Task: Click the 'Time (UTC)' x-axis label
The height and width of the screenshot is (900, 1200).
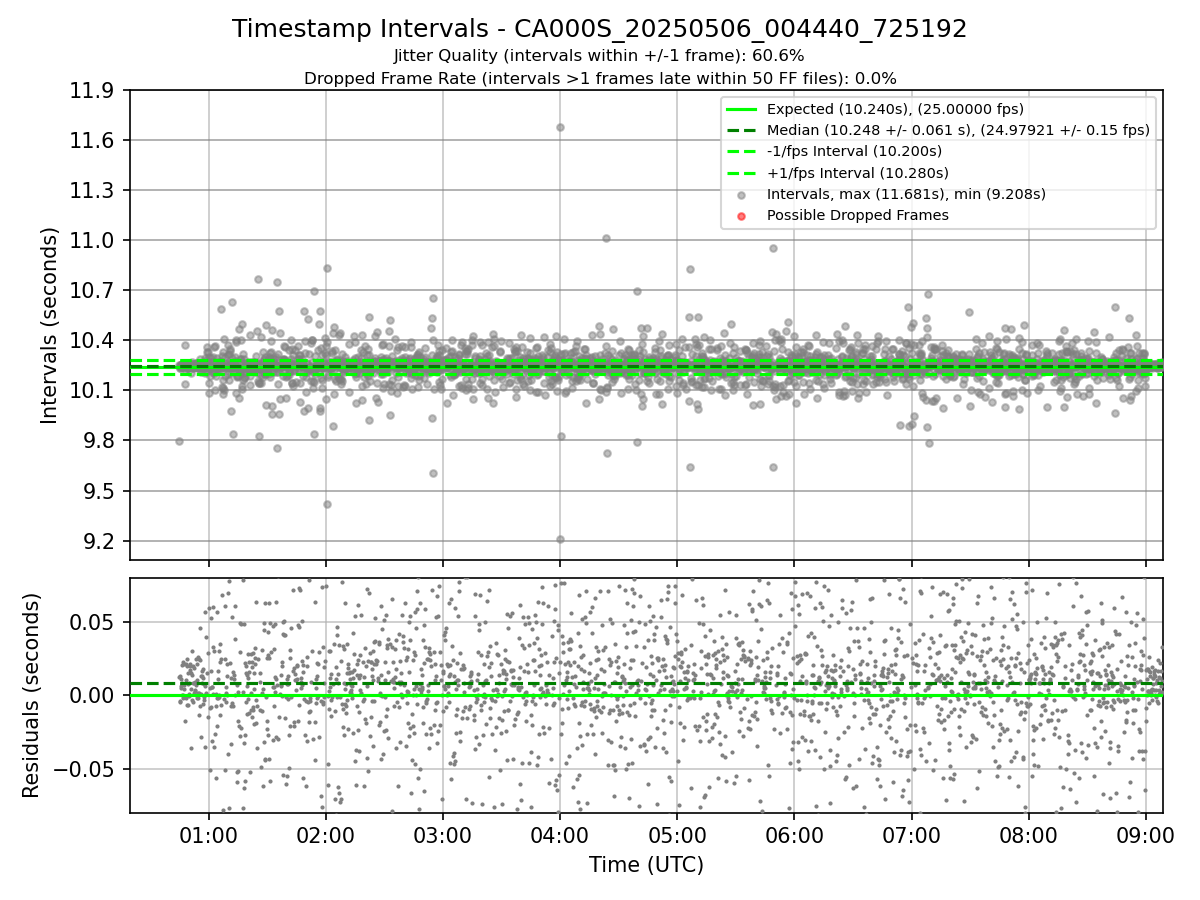Action: coord(646,865)
